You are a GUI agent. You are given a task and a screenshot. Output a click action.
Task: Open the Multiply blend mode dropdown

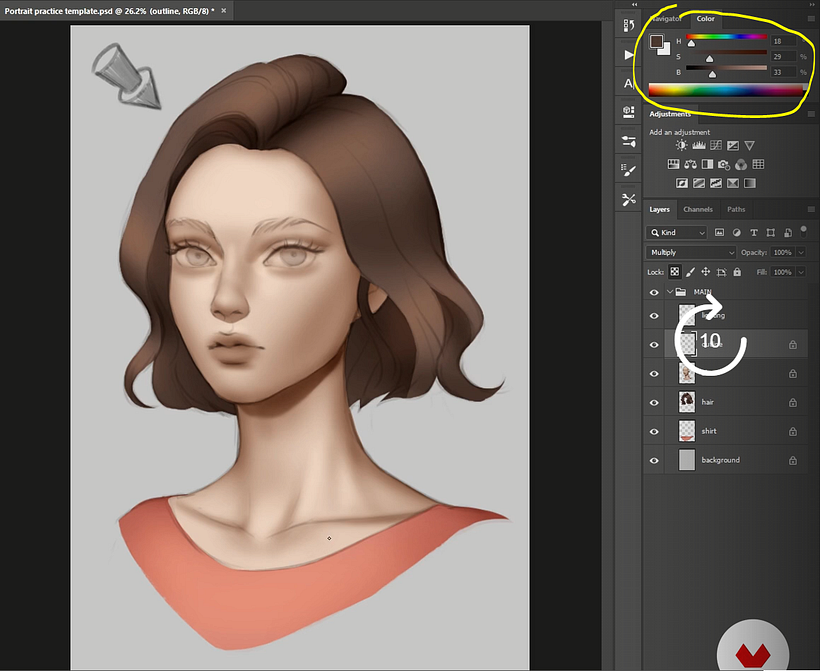[691, 253]
